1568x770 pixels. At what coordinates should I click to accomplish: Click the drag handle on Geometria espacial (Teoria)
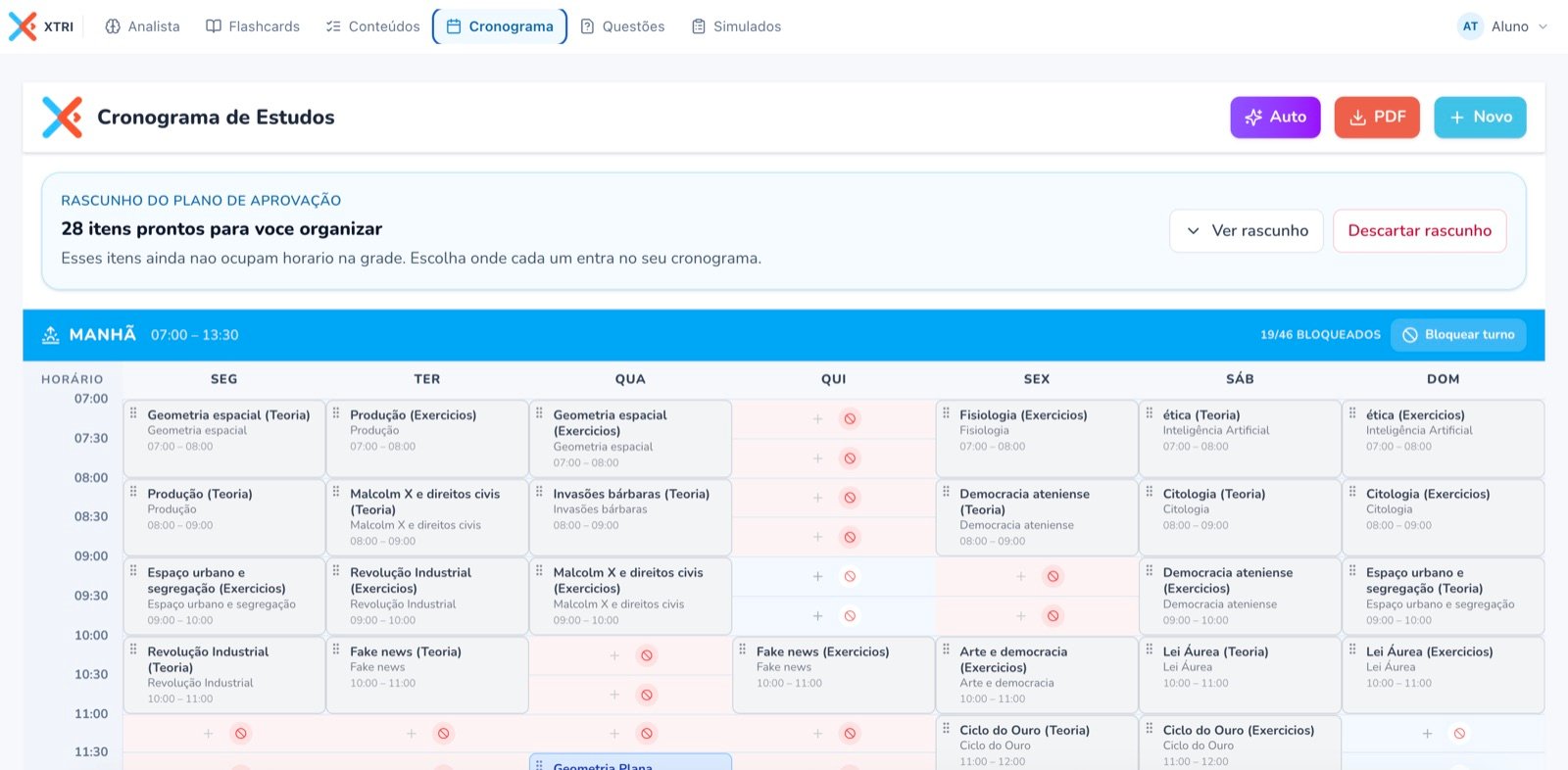pos(133,413)
